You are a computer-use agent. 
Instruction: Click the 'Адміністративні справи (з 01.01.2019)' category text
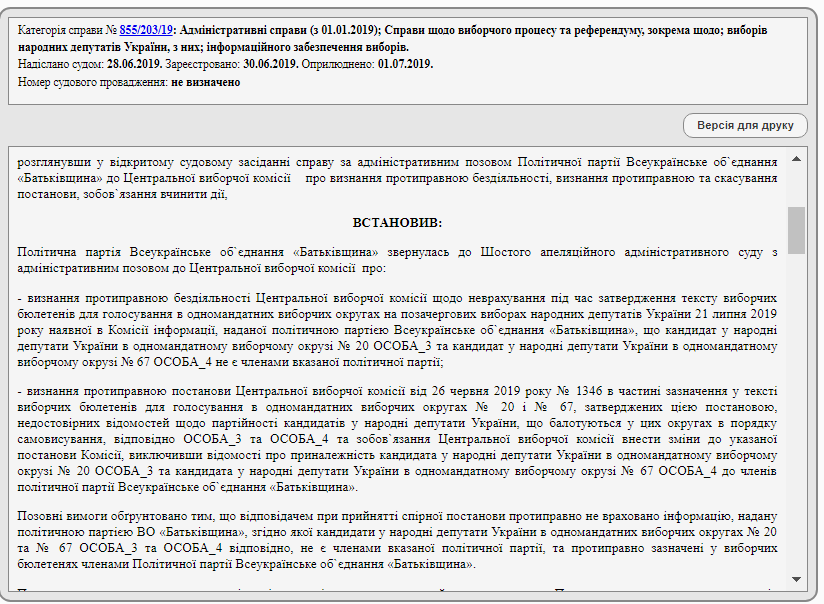coord(280,30)
